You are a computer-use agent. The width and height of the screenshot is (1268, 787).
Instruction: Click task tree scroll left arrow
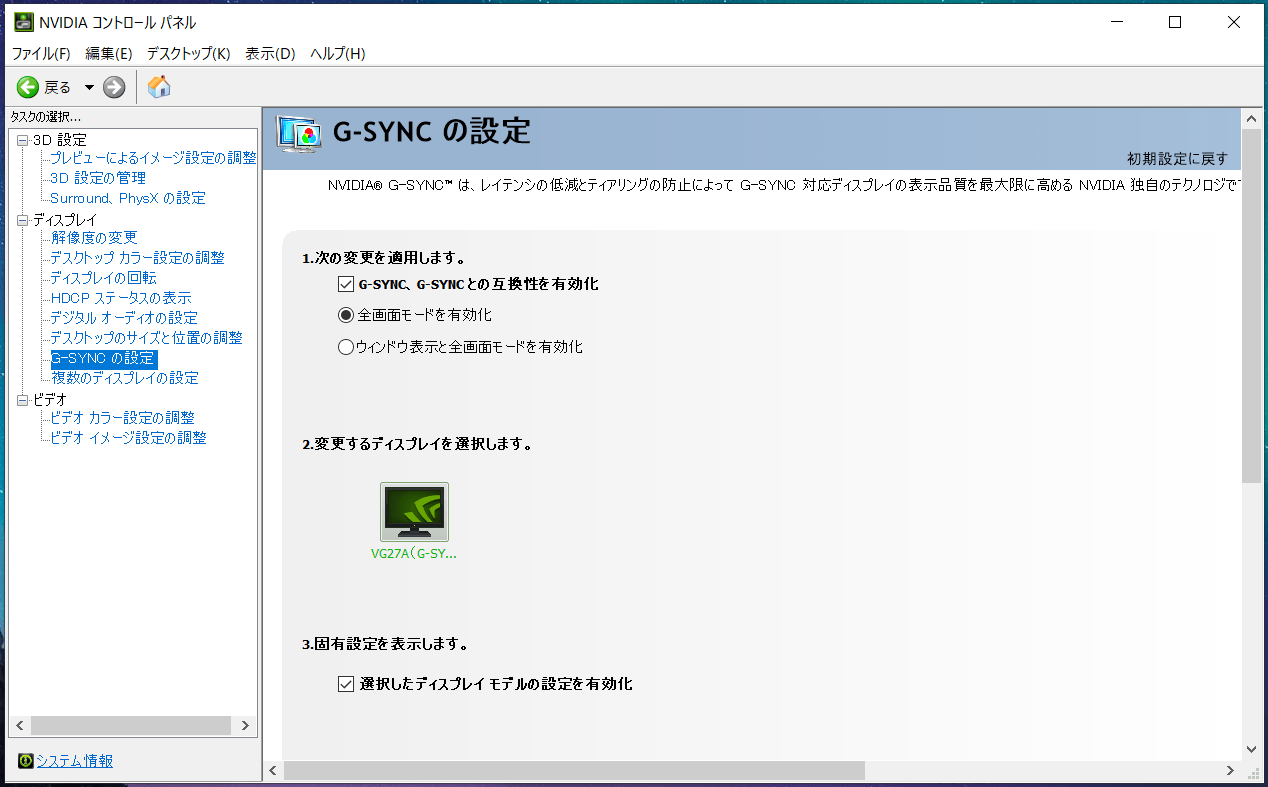click(19, 725)
